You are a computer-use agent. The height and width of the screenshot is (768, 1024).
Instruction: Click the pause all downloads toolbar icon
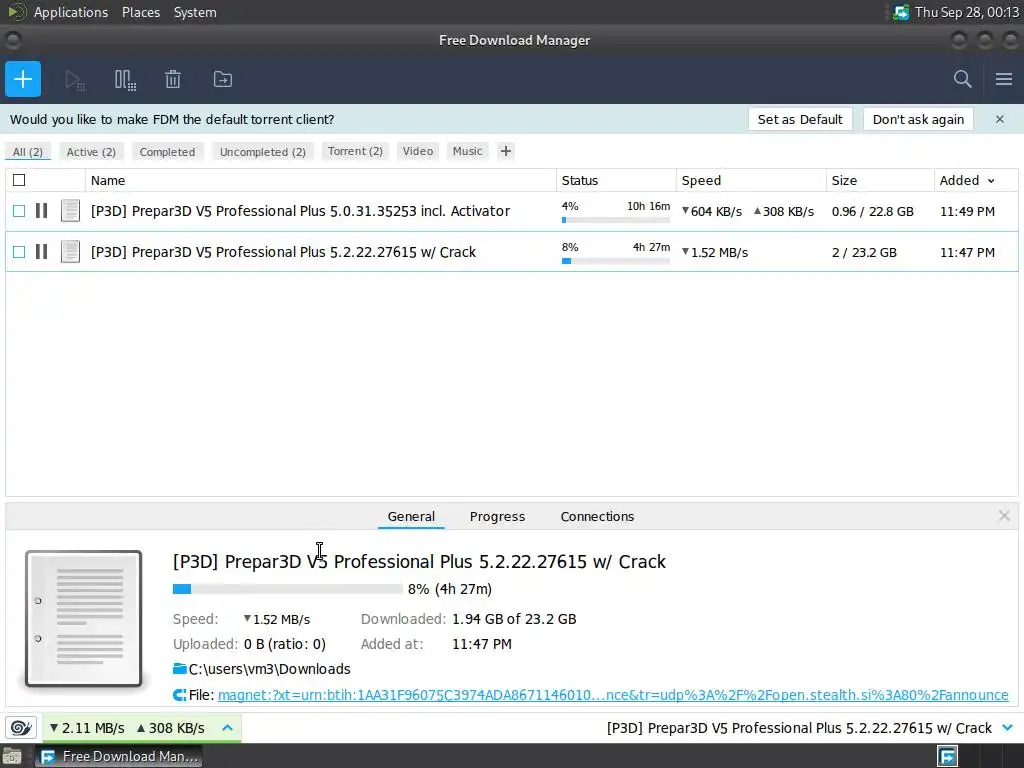click(x=125, y=80)
